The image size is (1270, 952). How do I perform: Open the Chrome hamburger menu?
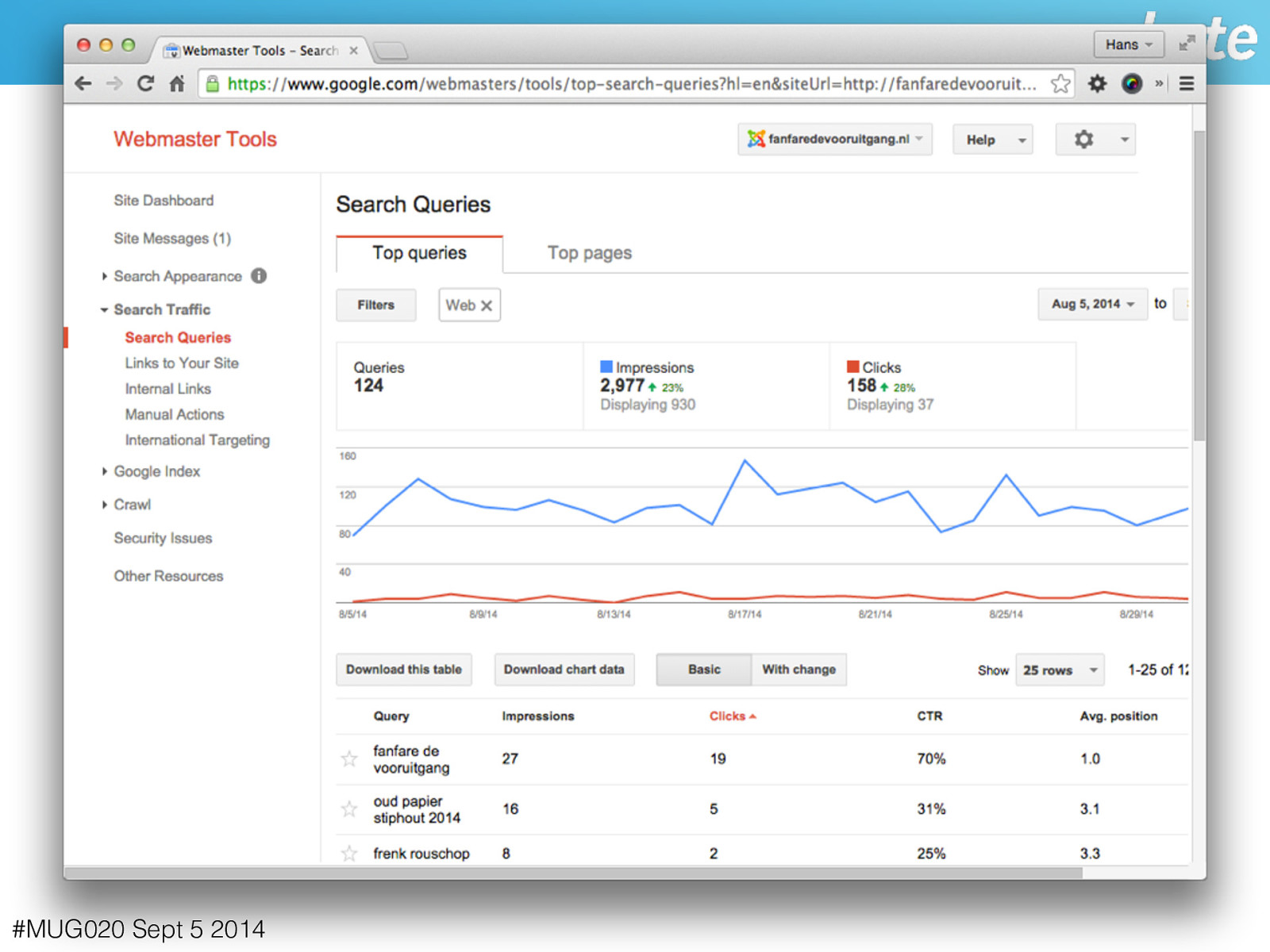(x=1187, y=83)
